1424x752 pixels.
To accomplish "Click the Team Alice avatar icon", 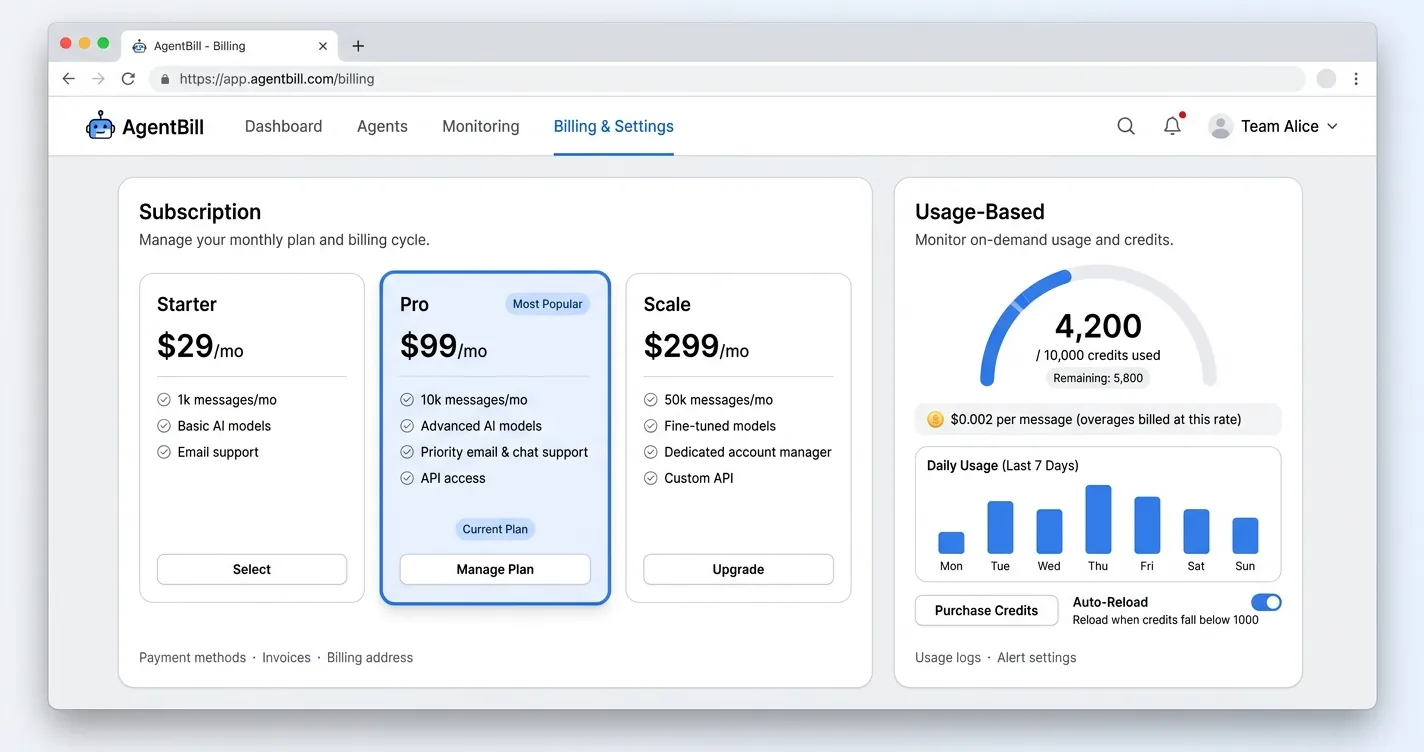I will [x=1220, y=126].
